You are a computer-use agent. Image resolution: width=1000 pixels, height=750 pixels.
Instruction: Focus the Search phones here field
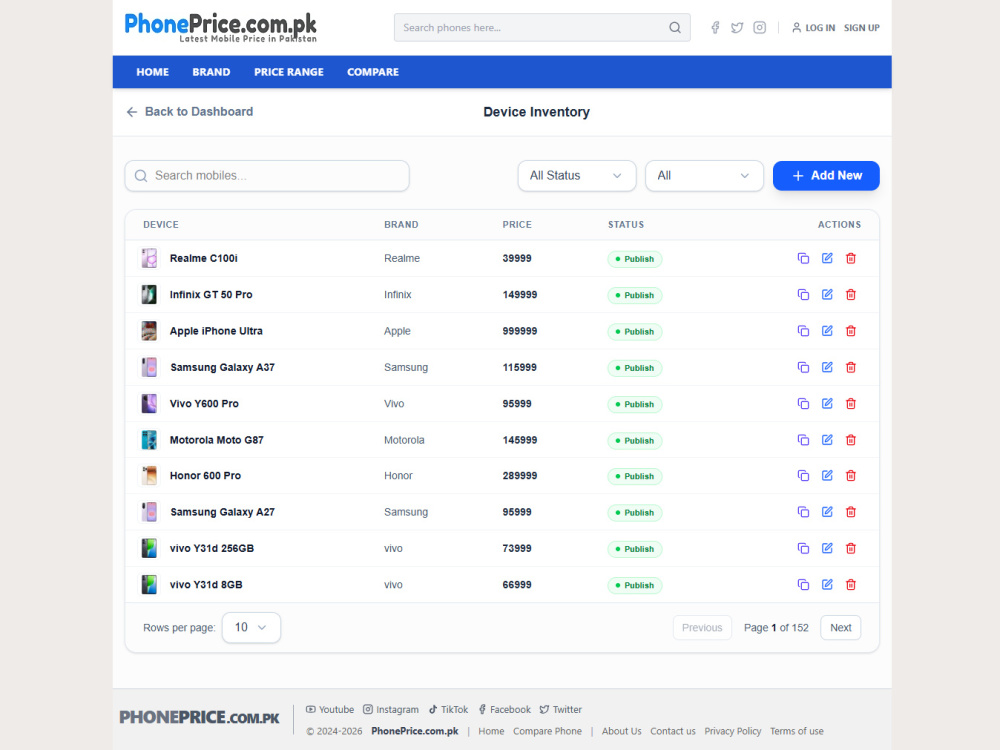coord(542,27)
